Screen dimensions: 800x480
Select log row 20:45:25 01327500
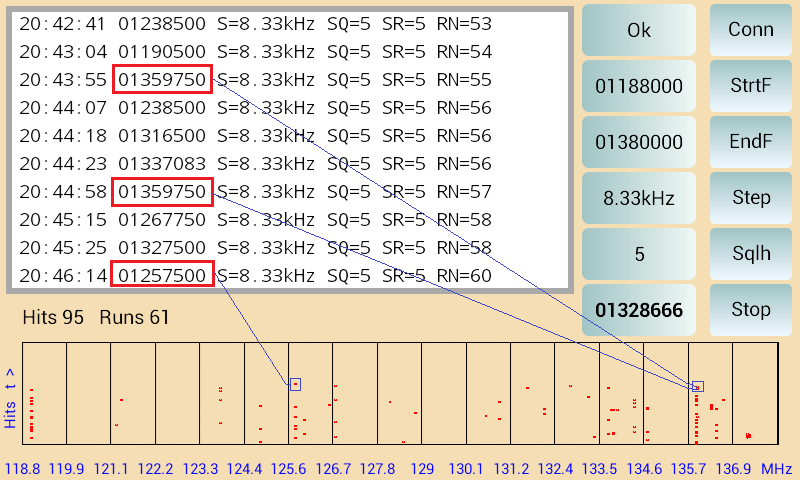pyautogui.click(x=256, y=248)
